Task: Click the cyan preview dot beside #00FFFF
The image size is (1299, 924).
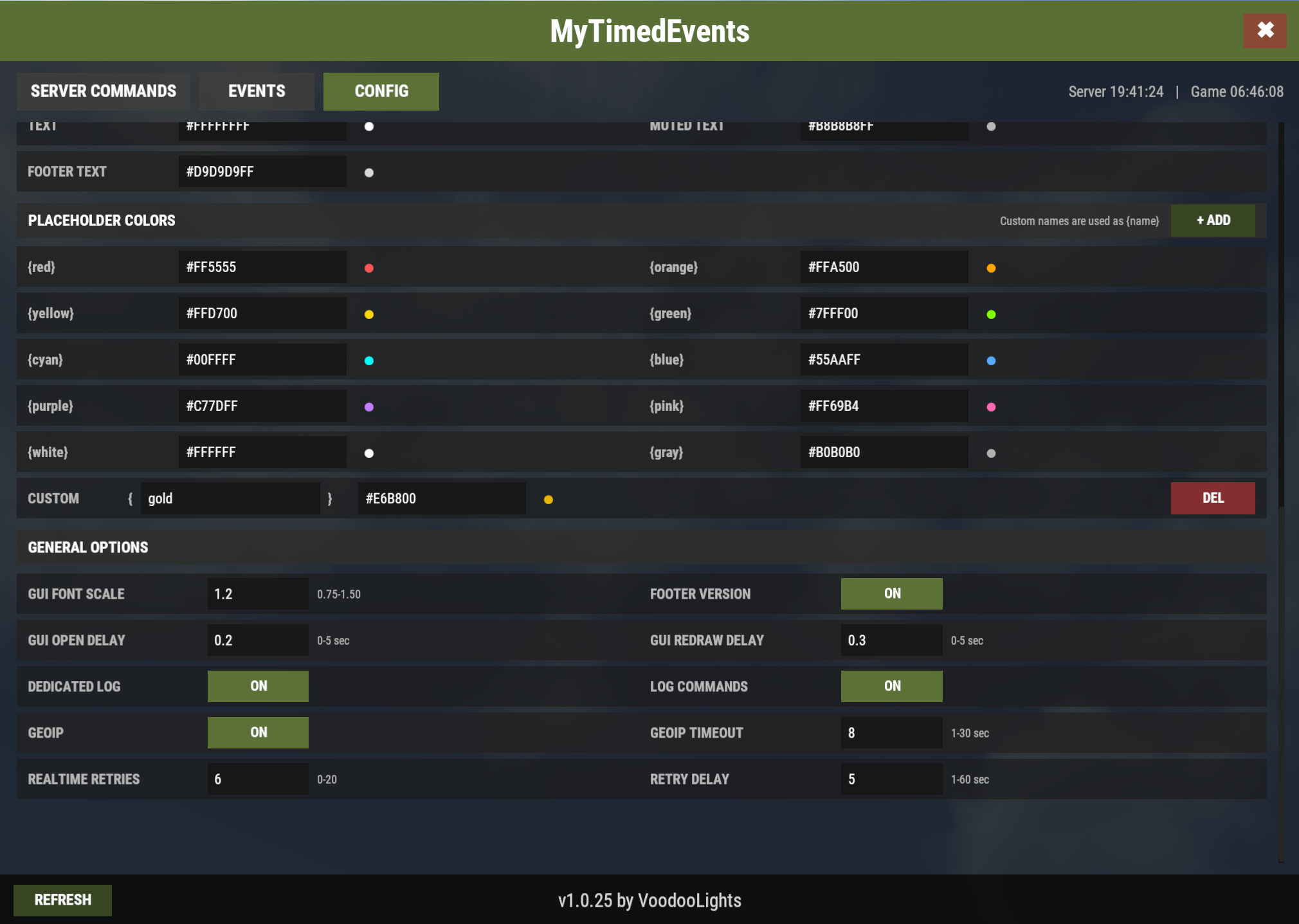Action: click(x=369, y=361)
